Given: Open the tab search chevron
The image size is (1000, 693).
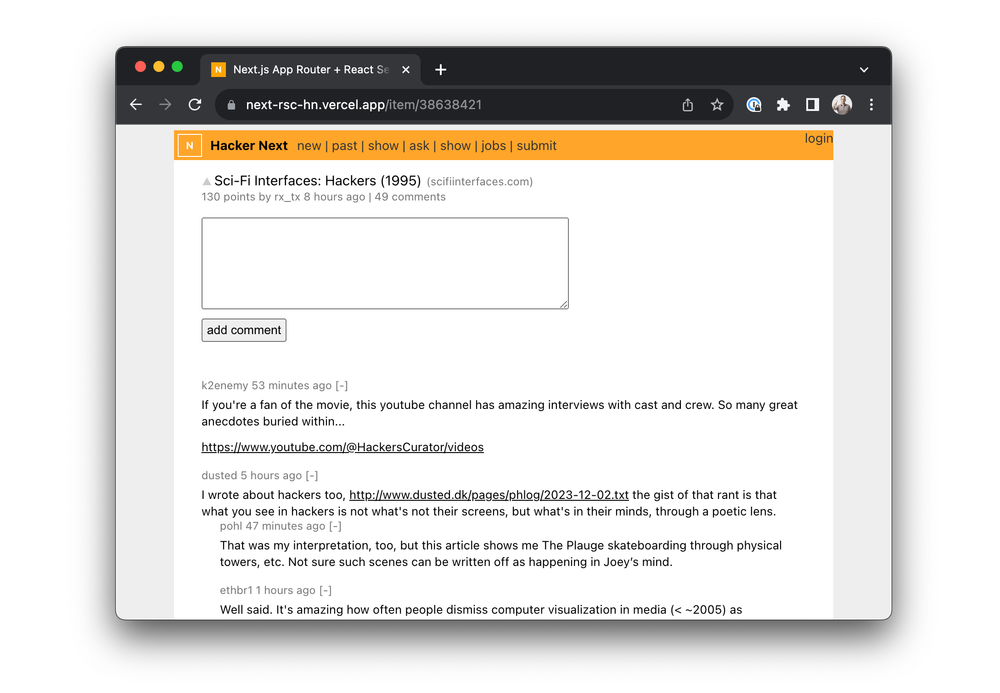Looking at the screenshot, I should [863, 69].
